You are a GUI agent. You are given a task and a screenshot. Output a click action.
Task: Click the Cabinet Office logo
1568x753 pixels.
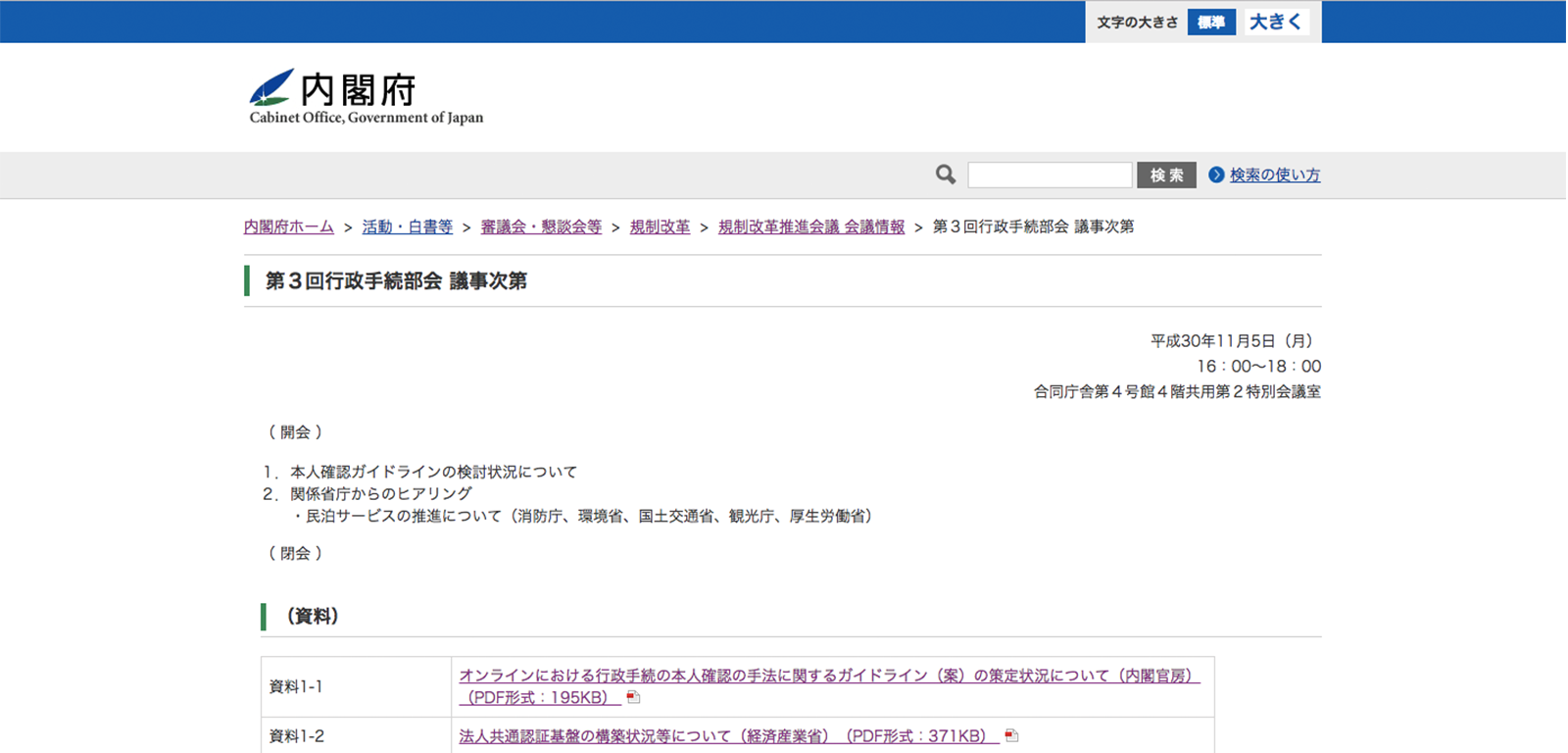coord(366,96)
